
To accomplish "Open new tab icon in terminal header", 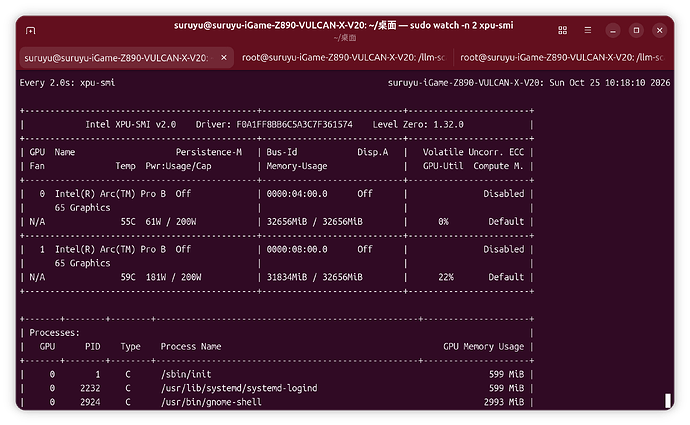I will tap(30, 30).
